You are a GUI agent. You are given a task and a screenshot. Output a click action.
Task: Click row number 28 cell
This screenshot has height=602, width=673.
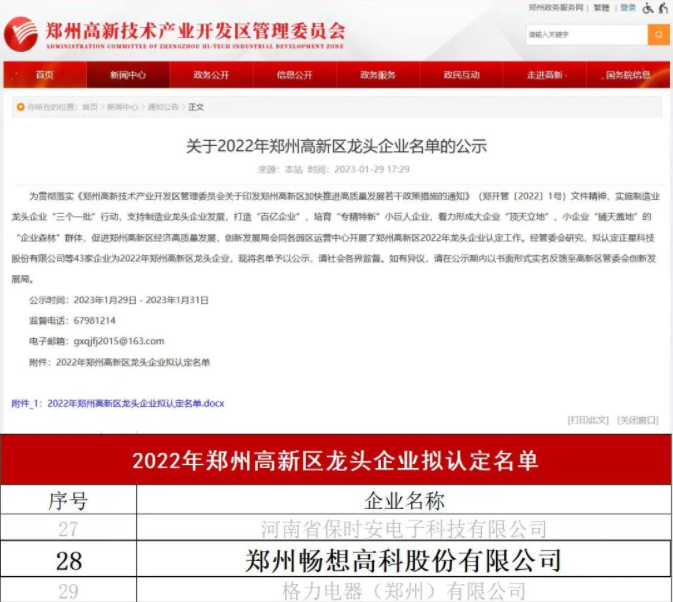tap(68, 560)
